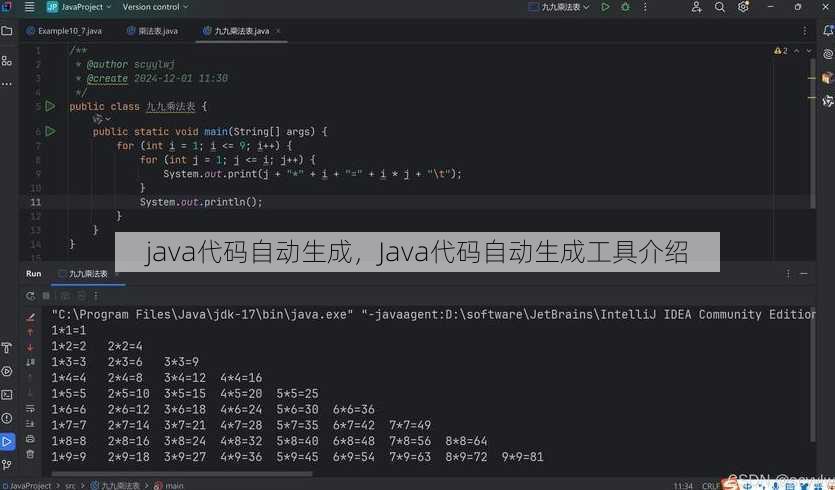This screenshot has height=490, width=835.
Task: Open Code With Me user icon
Action: 696,7
